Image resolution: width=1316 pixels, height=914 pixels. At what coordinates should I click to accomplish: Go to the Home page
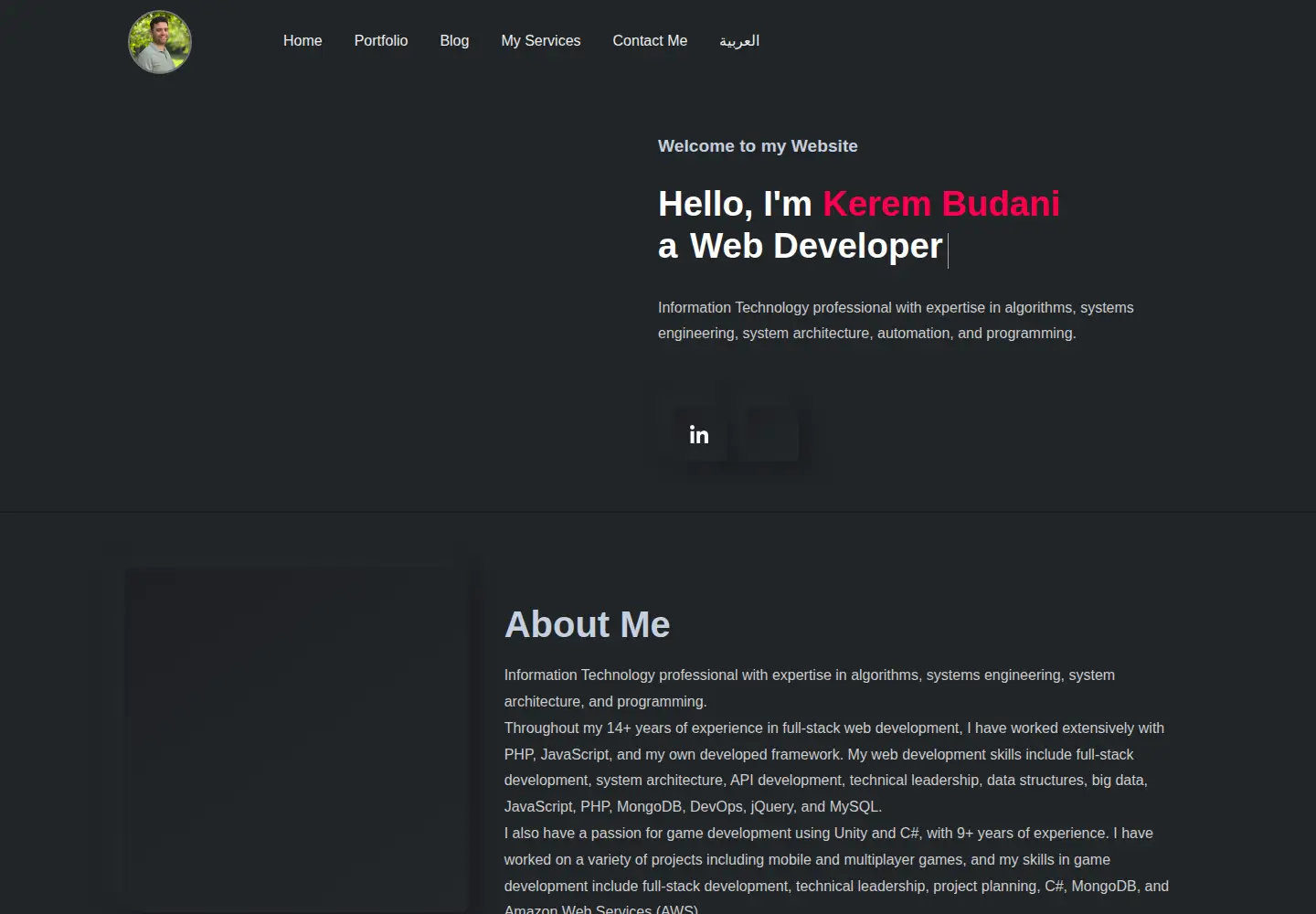(x=302, y=41)
